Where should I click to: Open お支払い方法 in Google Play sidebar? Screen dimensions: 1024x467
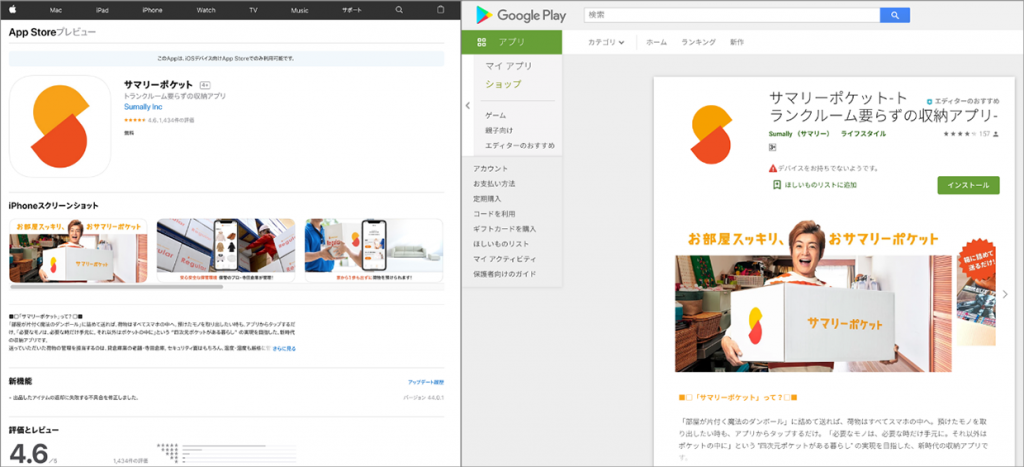(x=494, y=184)
